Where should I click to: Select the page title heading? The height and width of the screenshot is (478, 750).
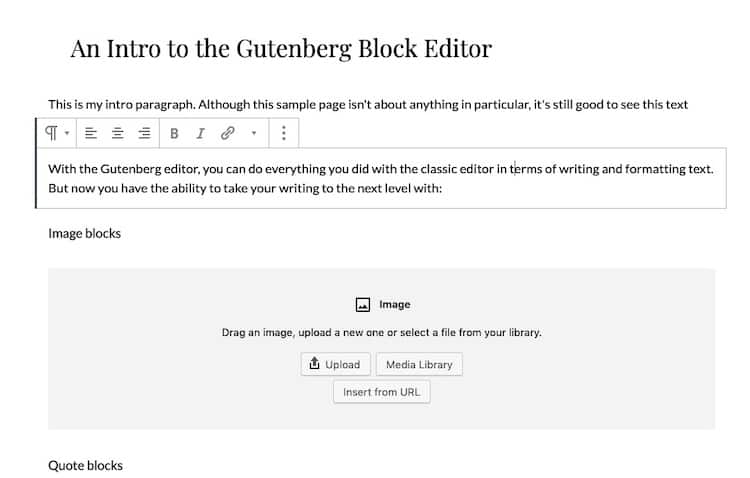pyautogui.click(x=281, y=49)
